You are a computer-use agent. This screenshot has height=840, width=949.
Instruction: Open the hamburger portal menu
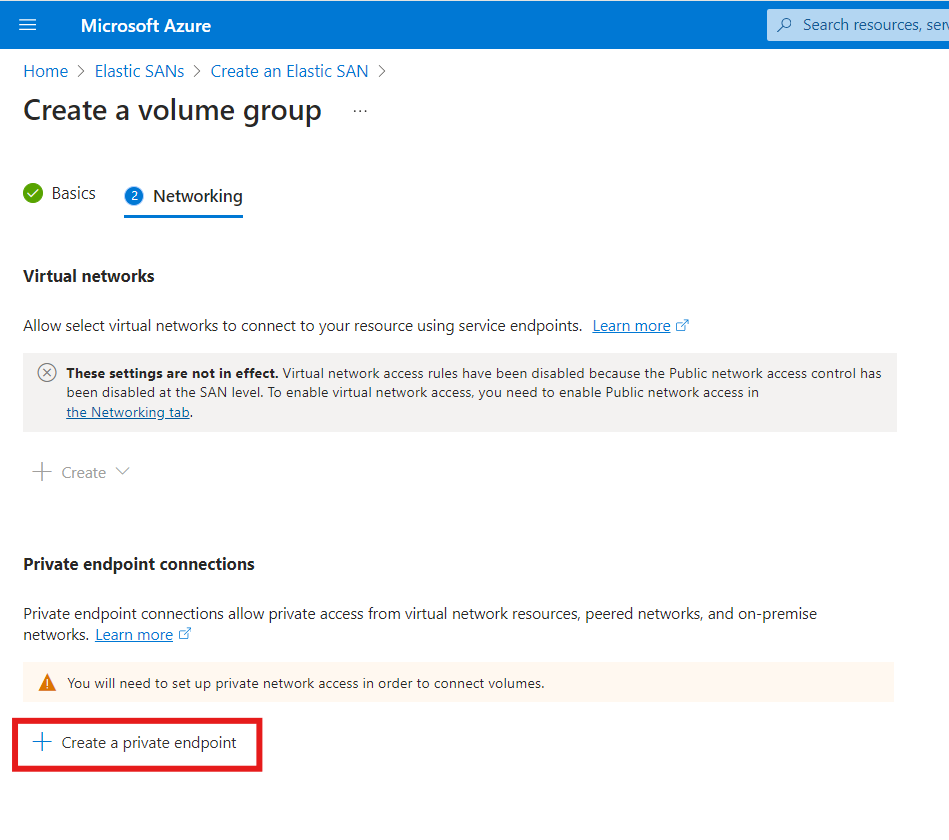(27, 25)
